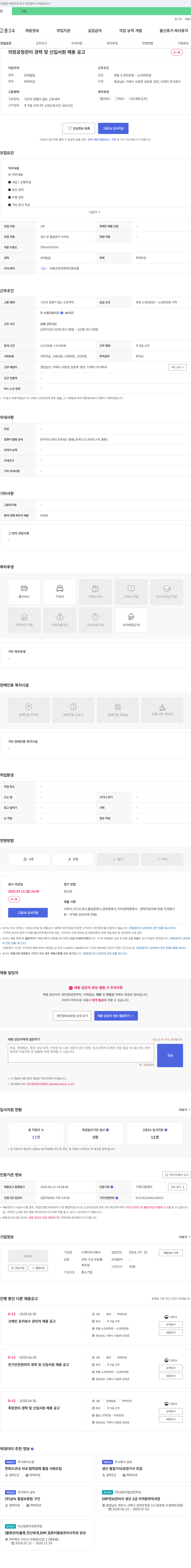Click the info icon beside 빅데이터 추천 정보
The height and width of the screenshot is (1568, 191).
click(32, 1449)
